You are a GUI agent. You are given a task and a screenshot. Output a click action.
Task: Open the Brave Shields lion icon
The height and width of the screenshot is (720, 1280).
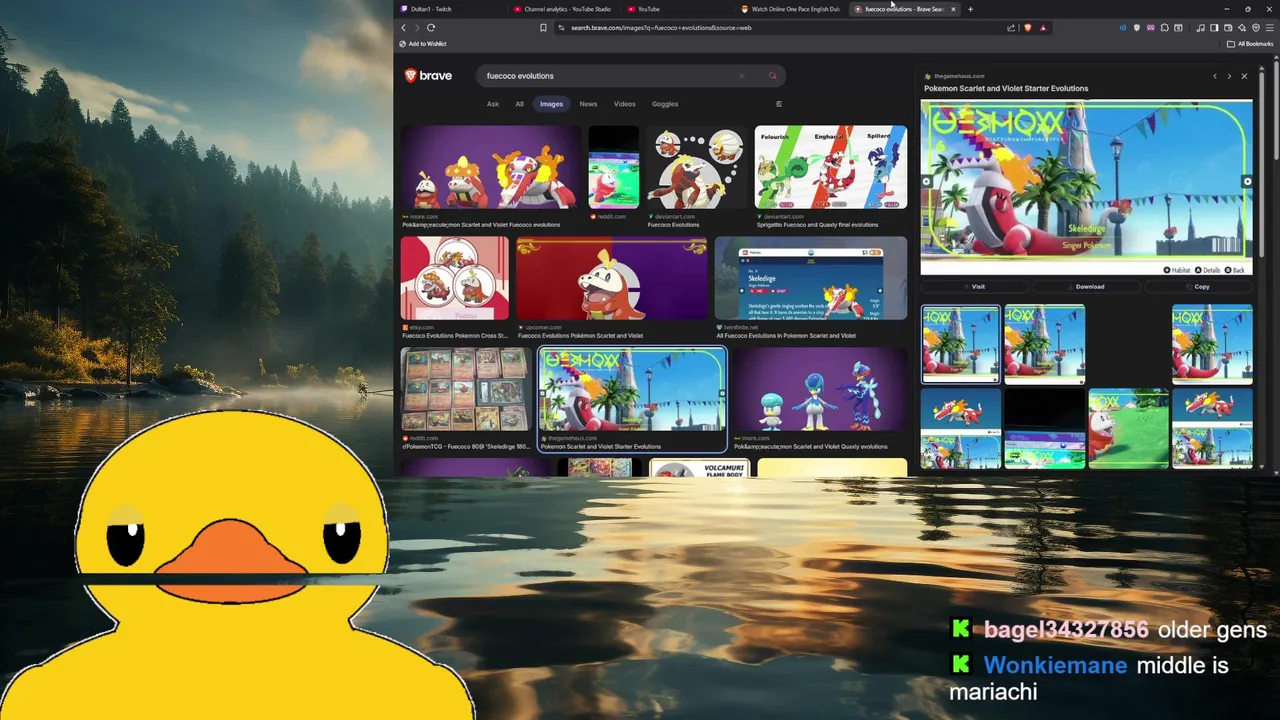pos(1027,28)
